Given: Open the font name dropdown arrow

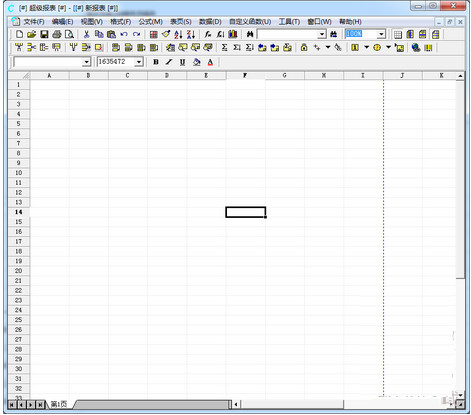Looking at the screenshot, I should pos(86,62).
